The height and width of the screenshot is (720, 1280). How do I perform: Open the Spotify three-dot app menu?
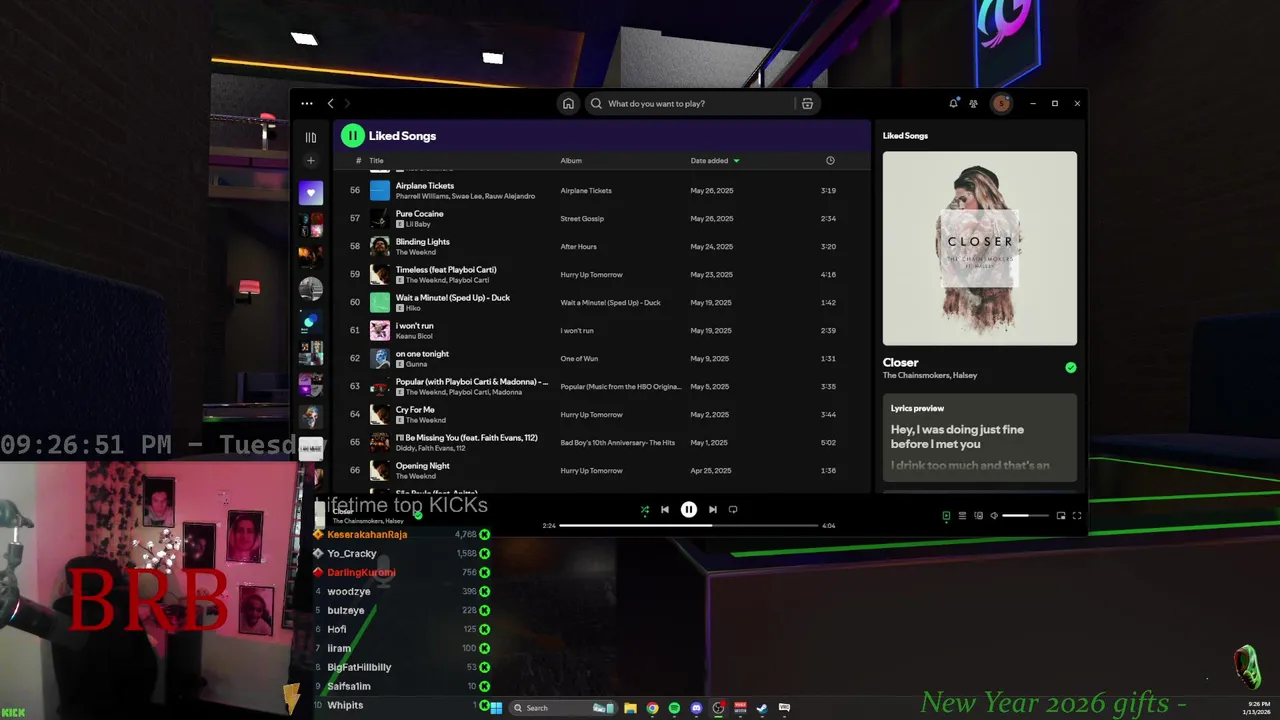pos(307,103)
